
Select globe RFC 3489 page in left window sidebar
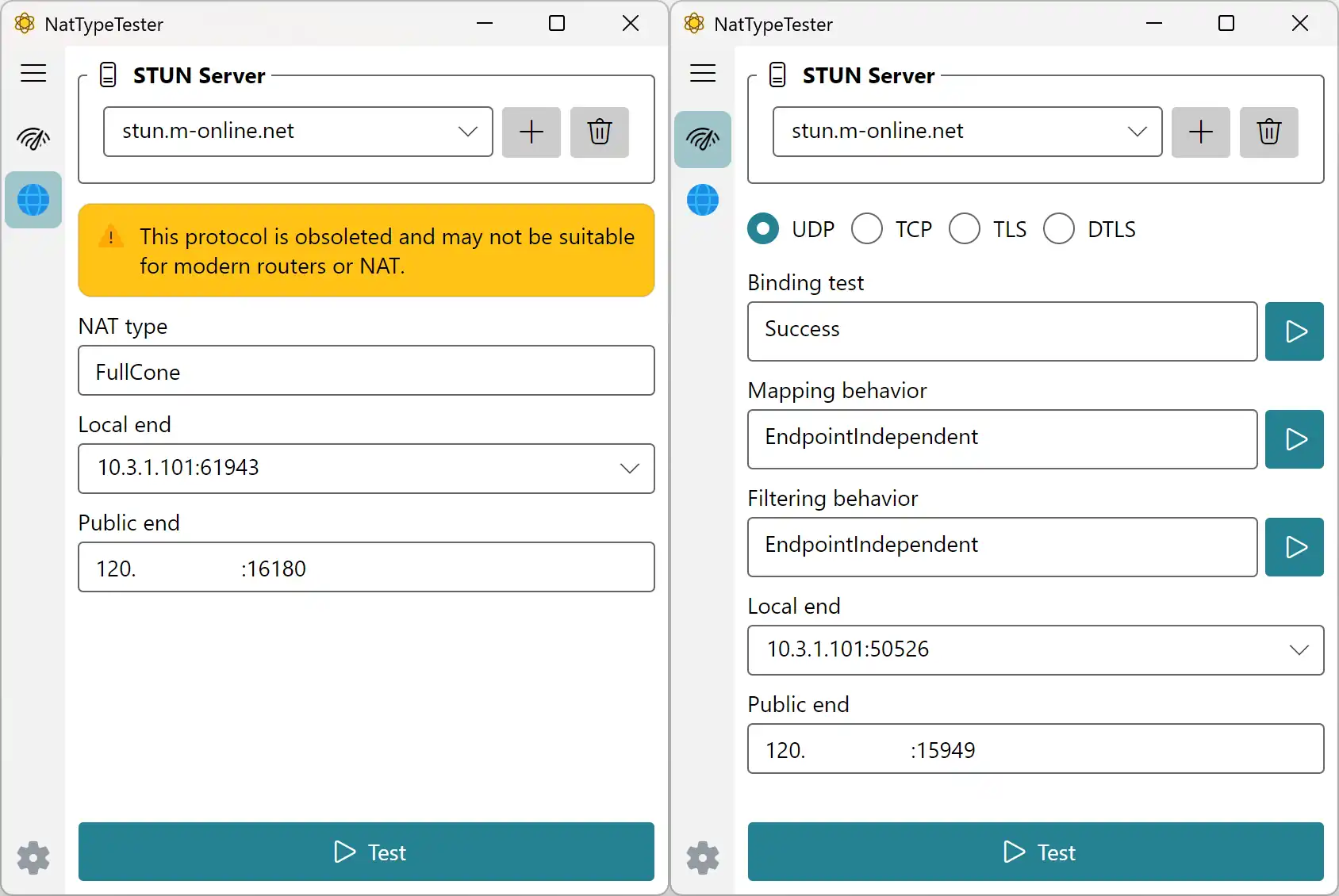pos(33,200)
